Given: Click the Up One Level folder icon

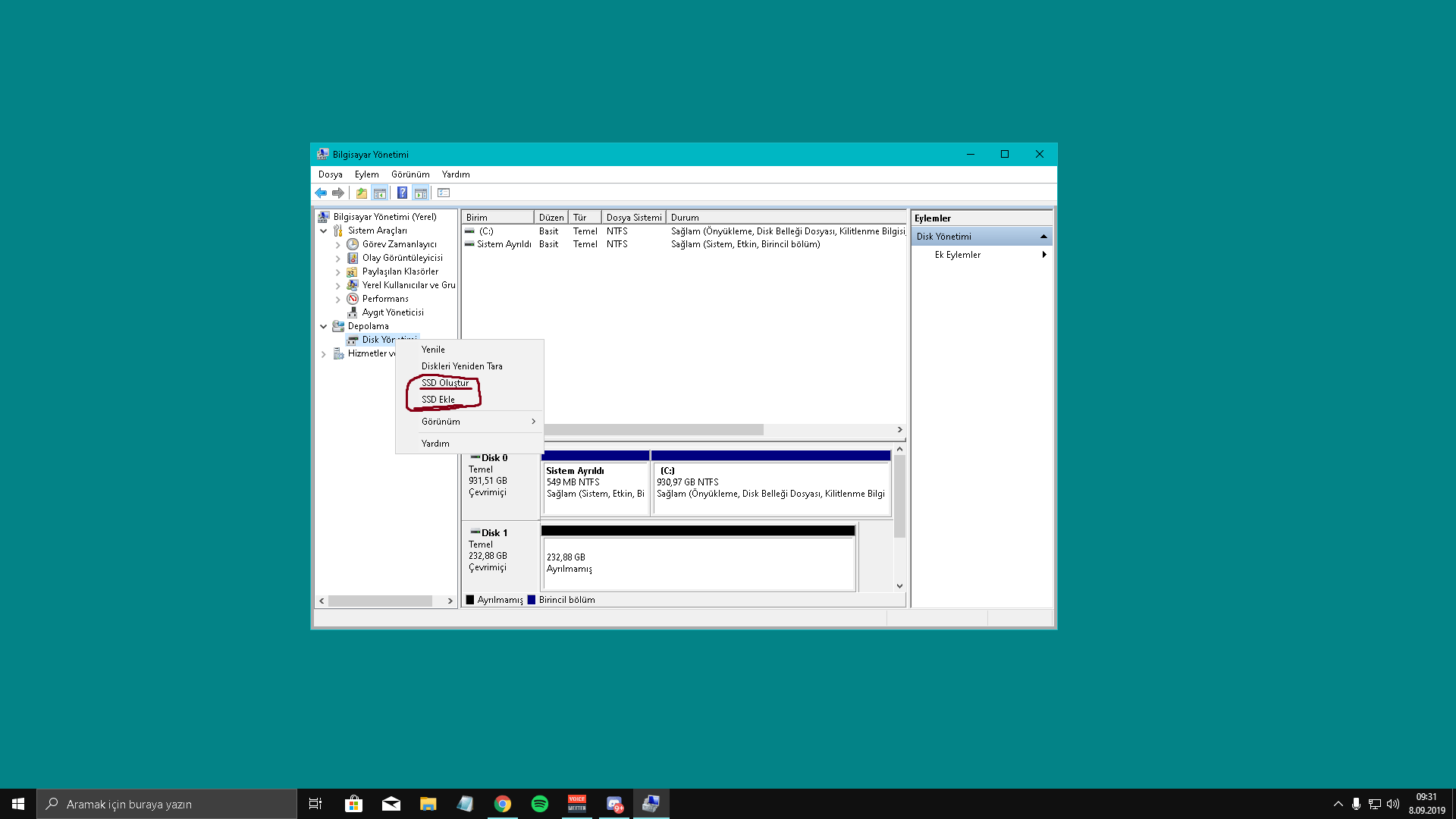Looking at the screenshot, I should click(x=362, y=193).
